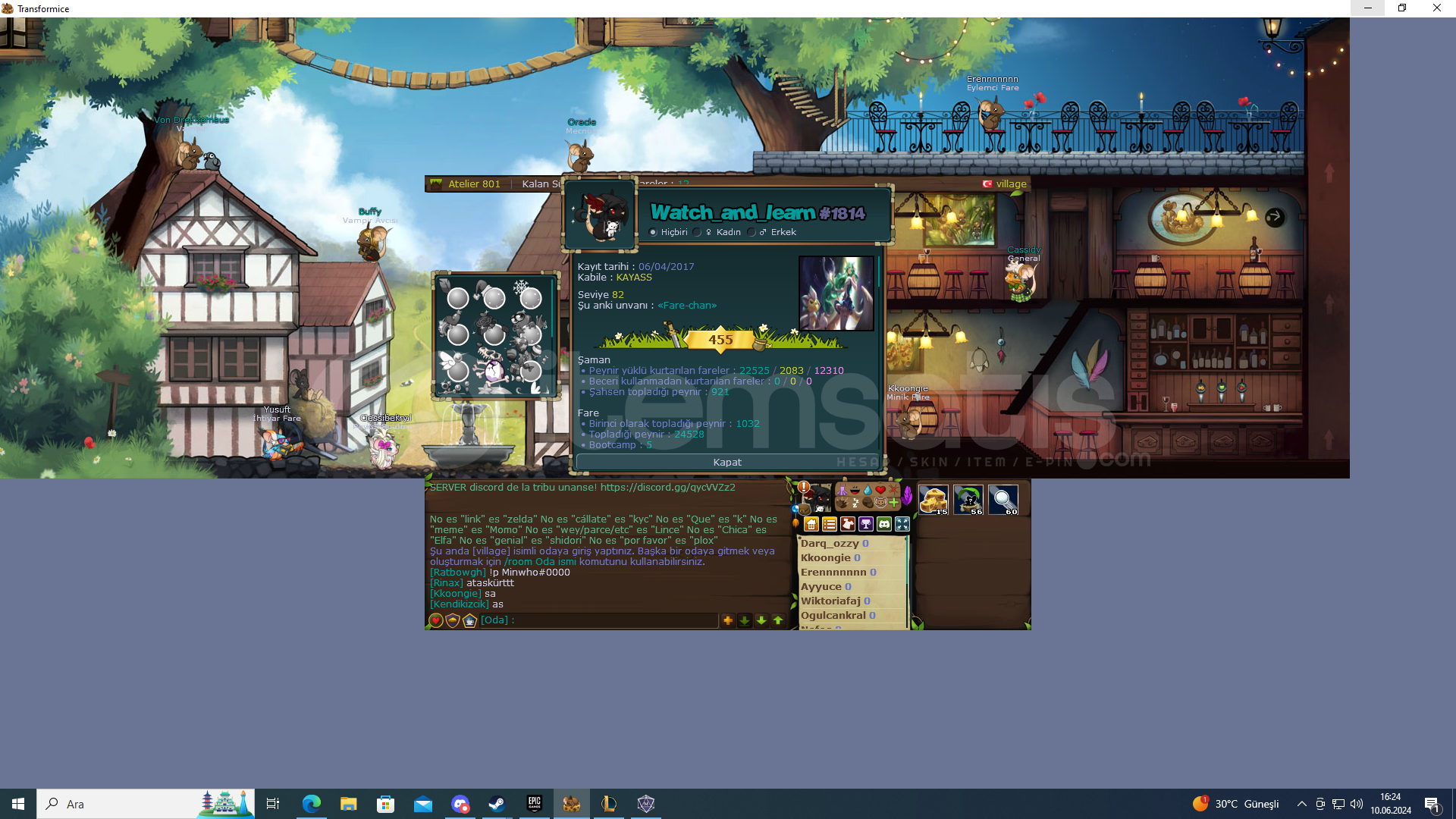Use the snowball item with count 60

tap(1003, 500)
